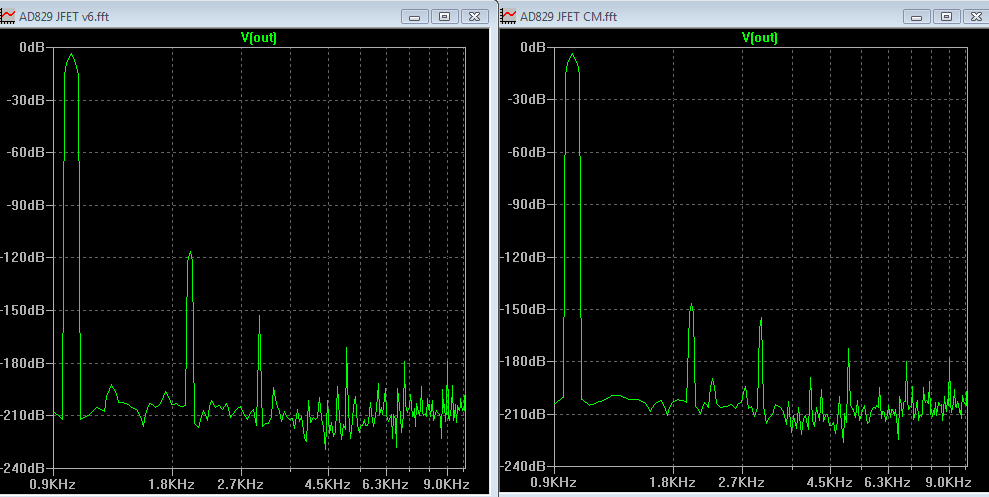
Task: Click 4.5KHz axis label in CM.fft plot
Action: click(x=829, y=482)
